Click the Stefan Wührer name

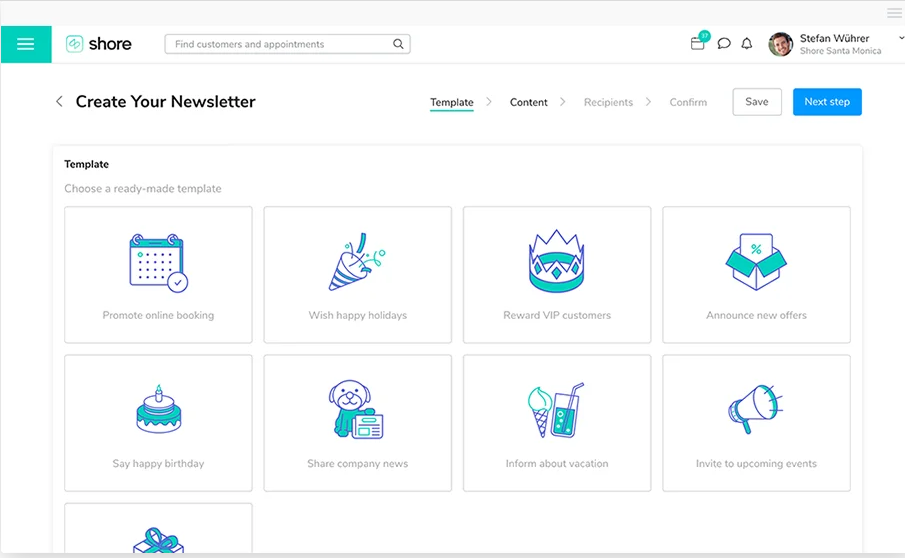(835, 38)
